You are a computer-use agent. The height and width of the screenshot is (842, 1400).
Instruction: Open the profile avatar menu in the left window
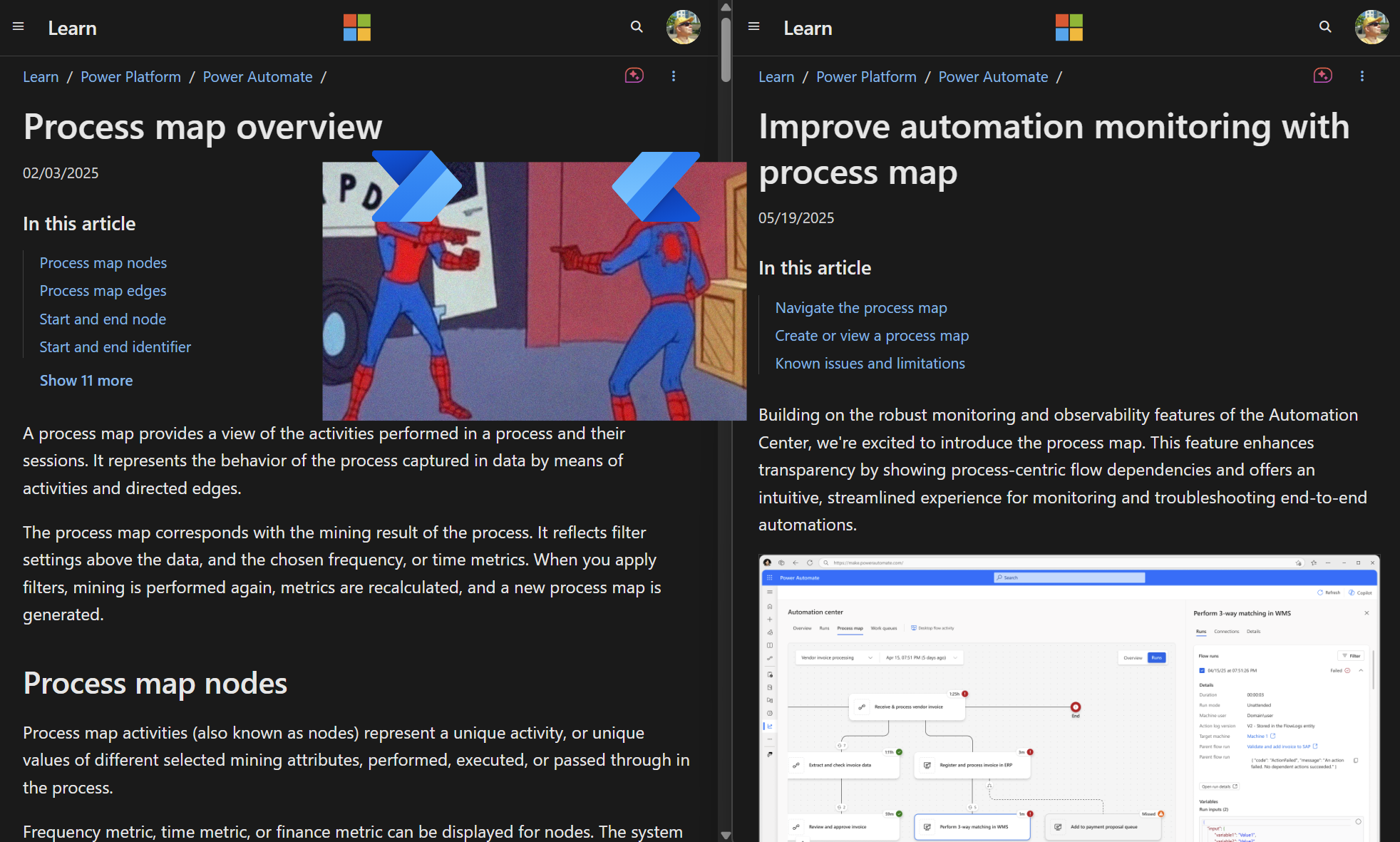683,27
